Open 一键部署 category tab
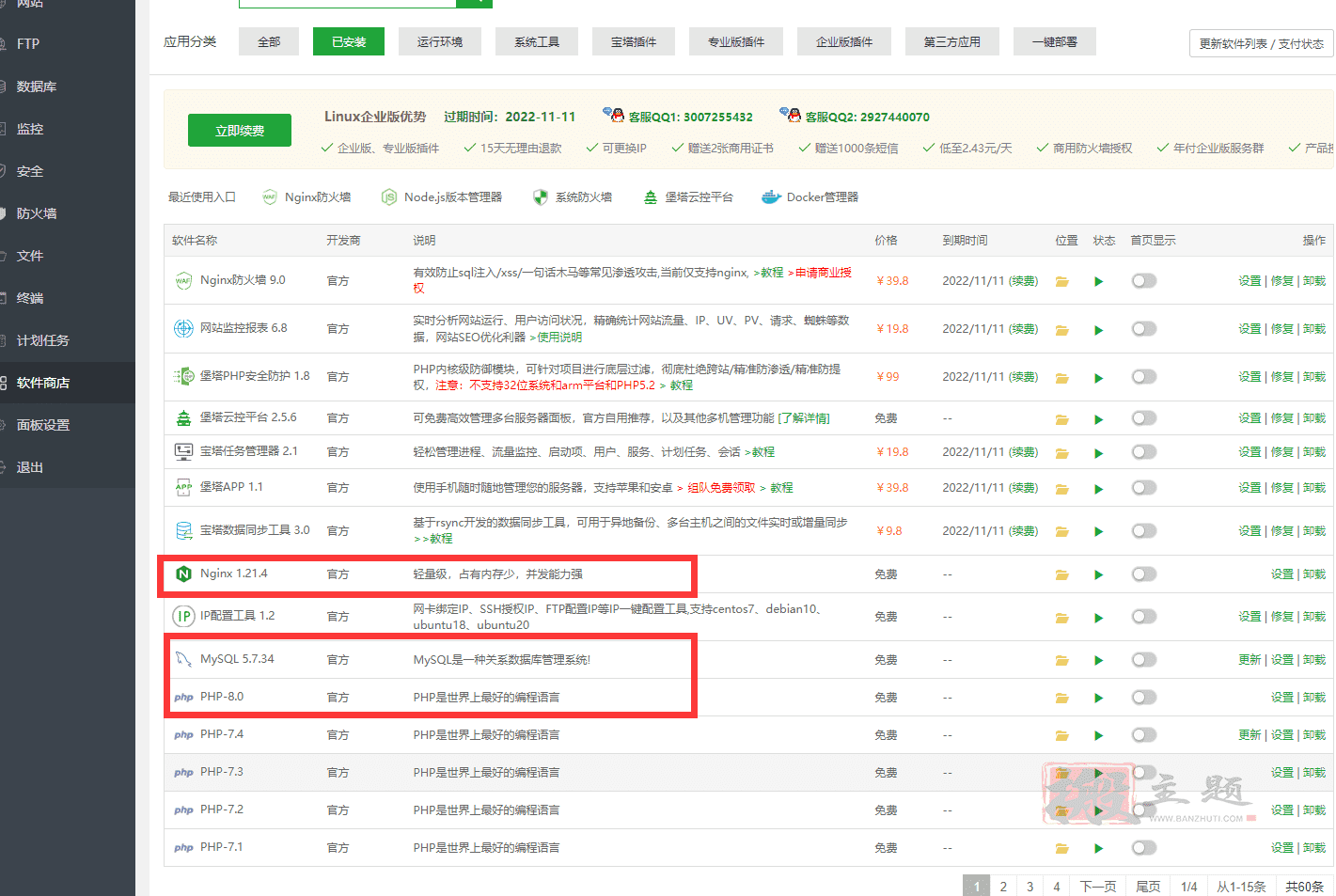Screen dimensions: 1336x896 pyautogui.click(x=1055, y=41)
